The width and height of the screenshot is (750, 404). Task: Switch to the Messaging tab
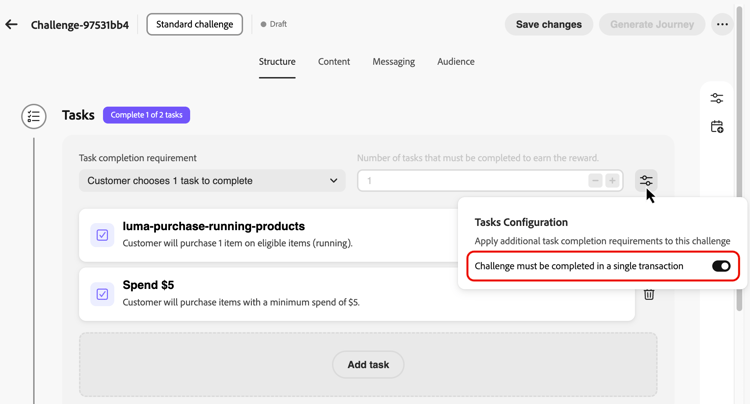tap(393, 62)
